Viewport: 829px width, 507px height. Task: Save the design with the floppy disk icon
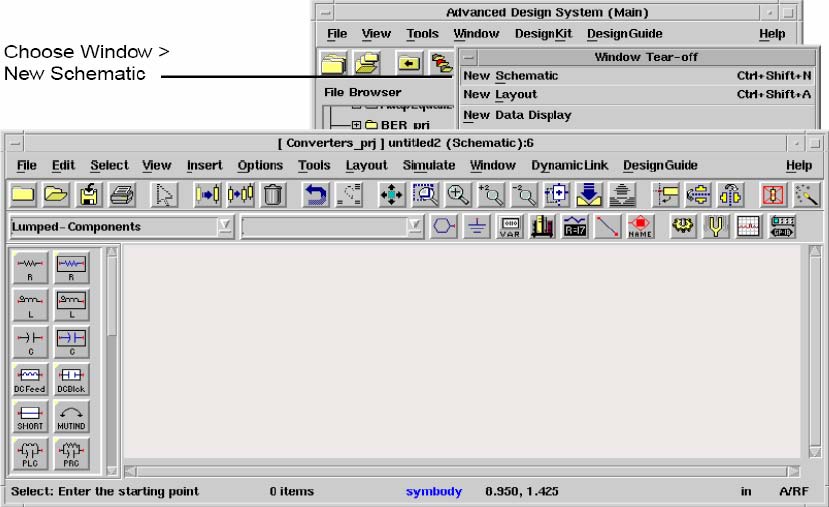click(89, 195)
